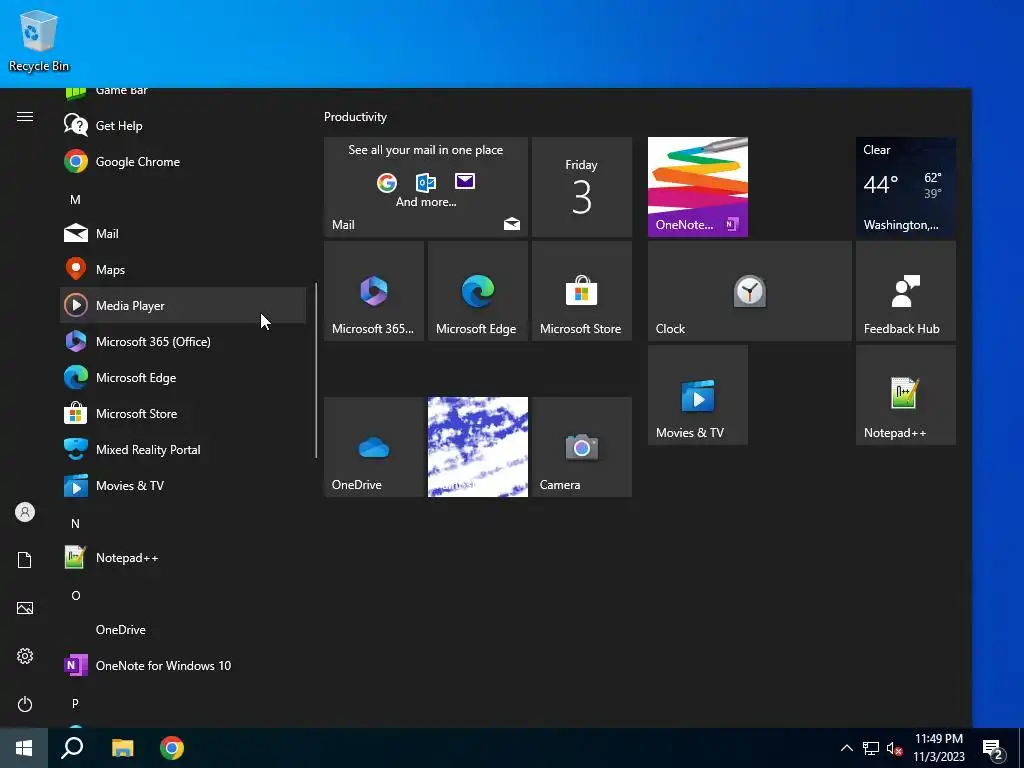Launch Google Chrome from the app list

tap(183, 161)
